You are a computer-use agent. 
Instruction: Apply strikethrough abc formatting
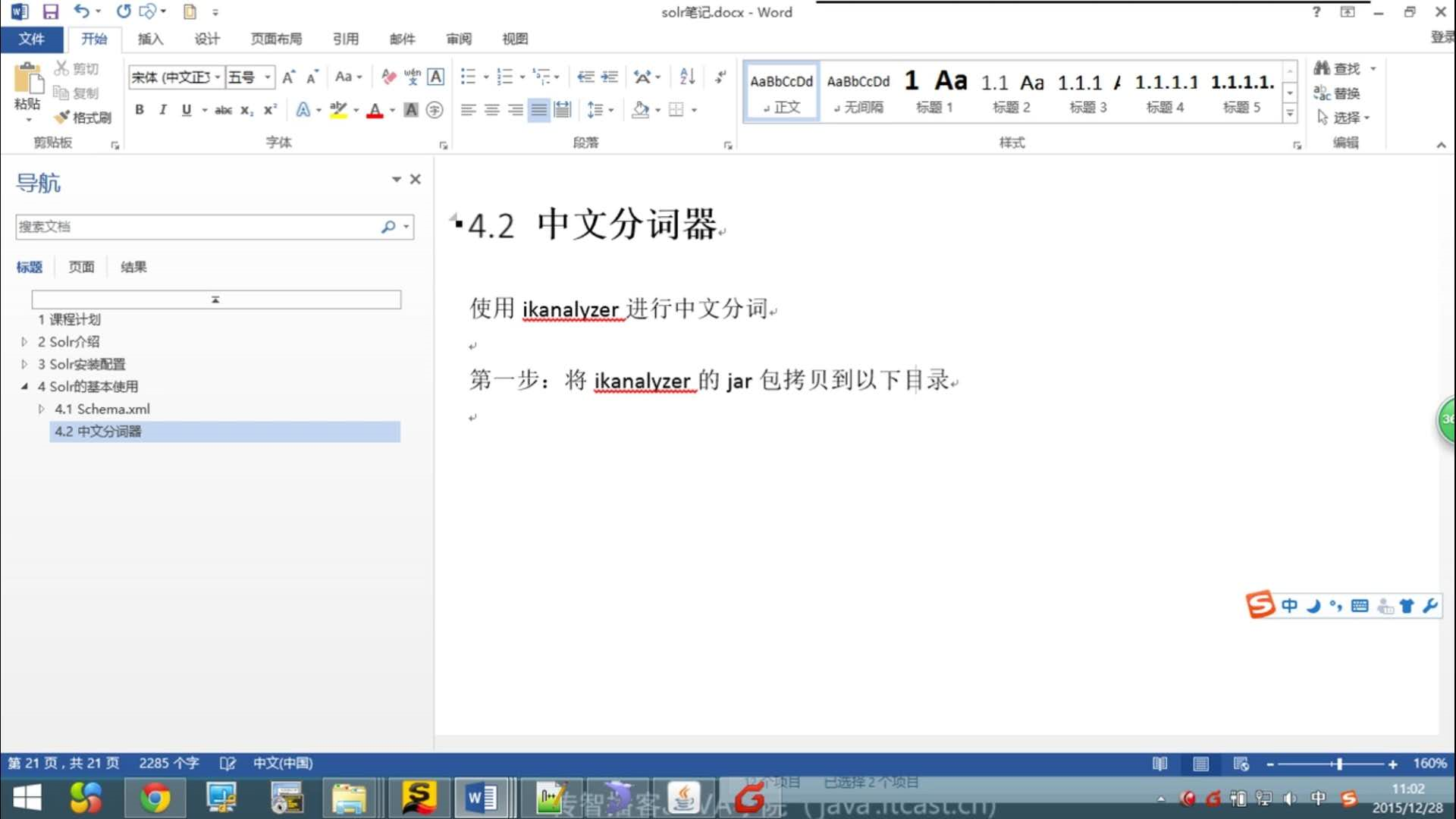click(223, 110)
